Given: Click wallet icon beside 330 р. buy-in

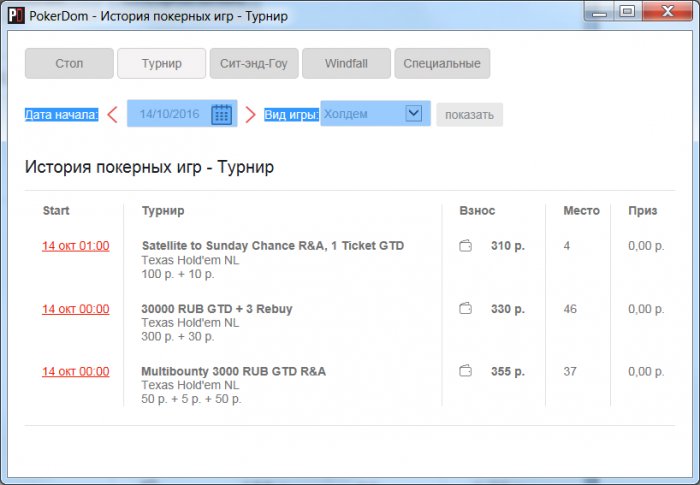Looking at the screenshot, I should (465, 309).
